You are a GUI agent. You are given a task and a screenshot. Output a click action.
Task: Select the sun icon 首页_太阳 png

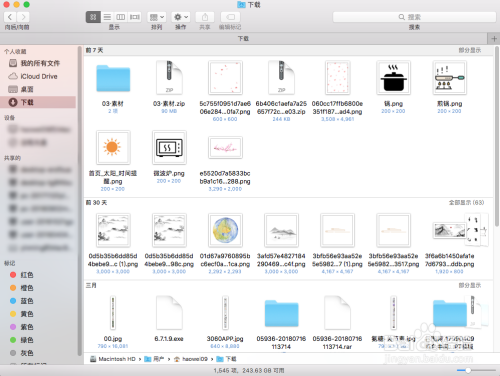click(113, 147)
